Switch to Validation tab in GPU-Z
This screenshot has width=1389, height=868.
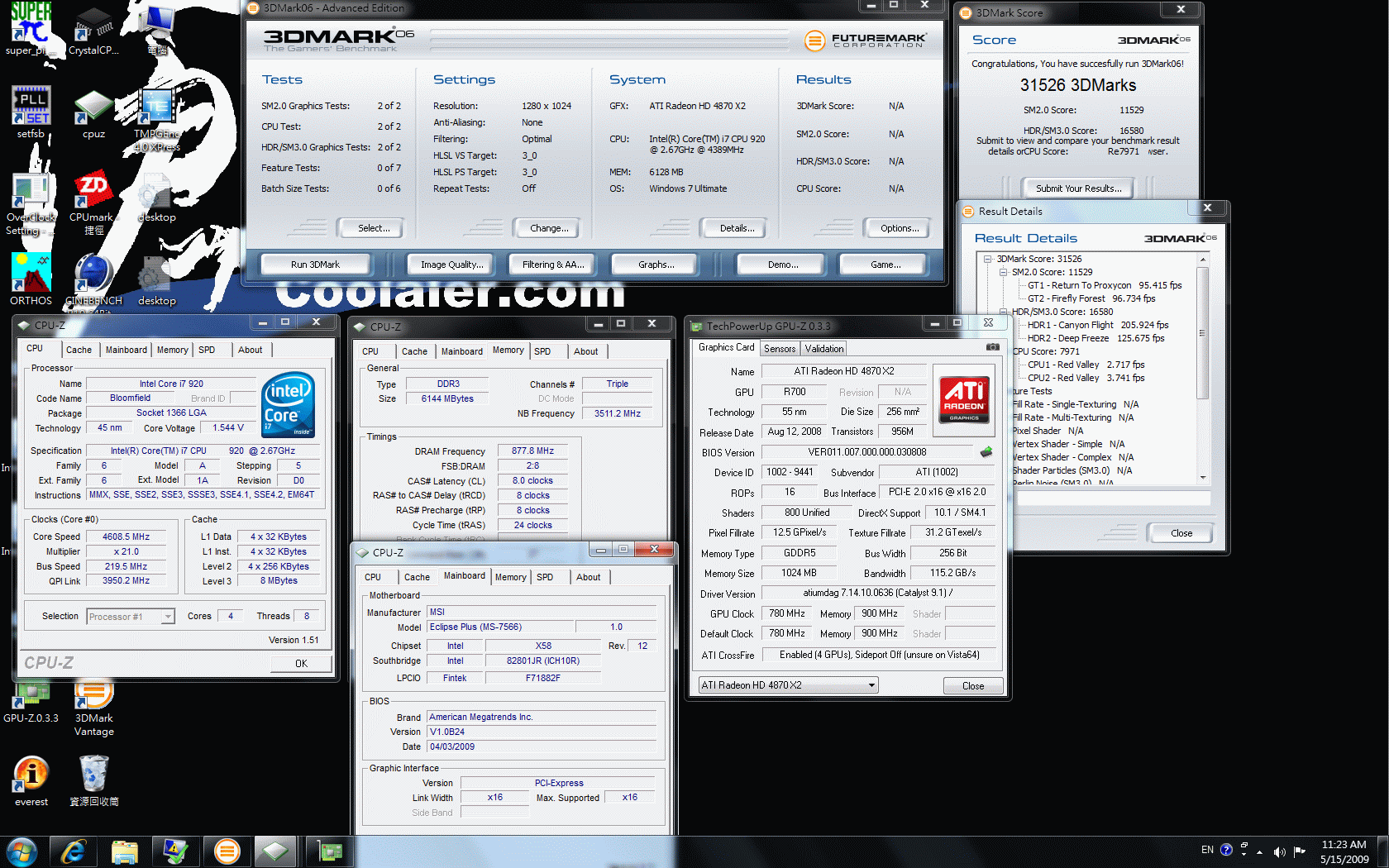[824, 349]
